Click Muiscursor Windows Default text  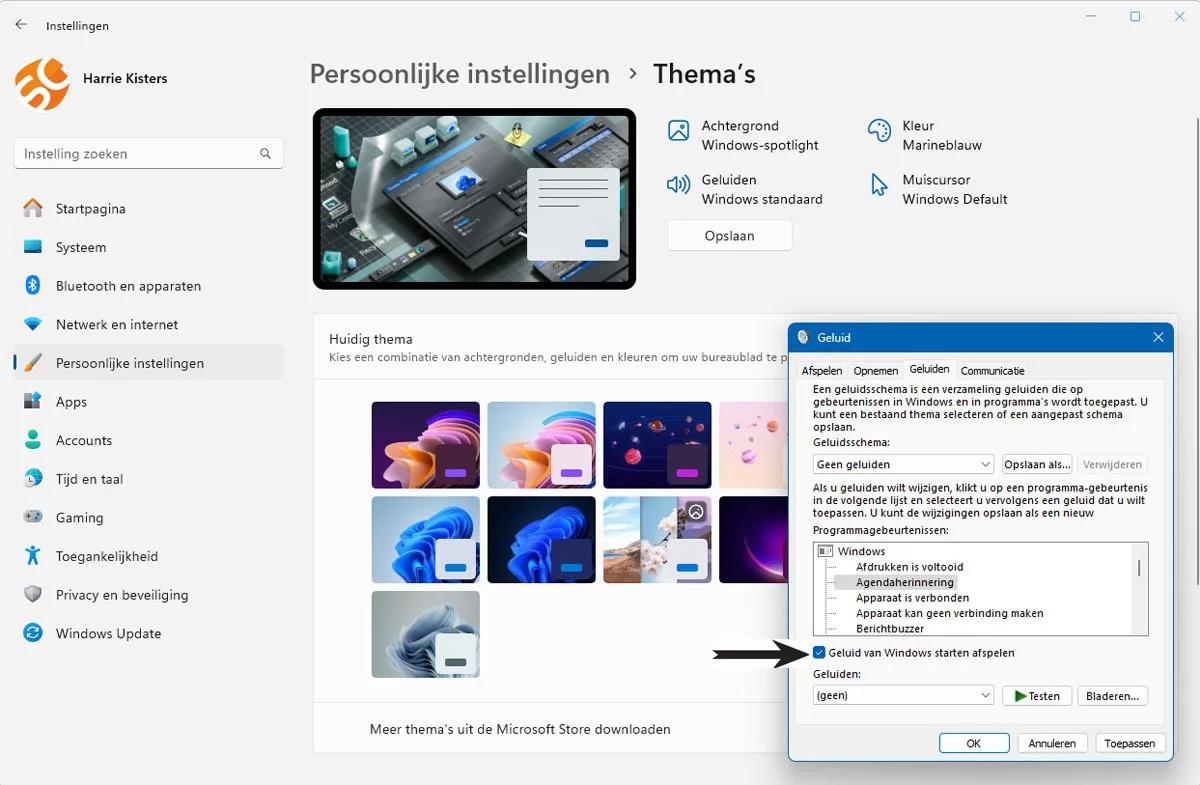[x=955, y=189]
